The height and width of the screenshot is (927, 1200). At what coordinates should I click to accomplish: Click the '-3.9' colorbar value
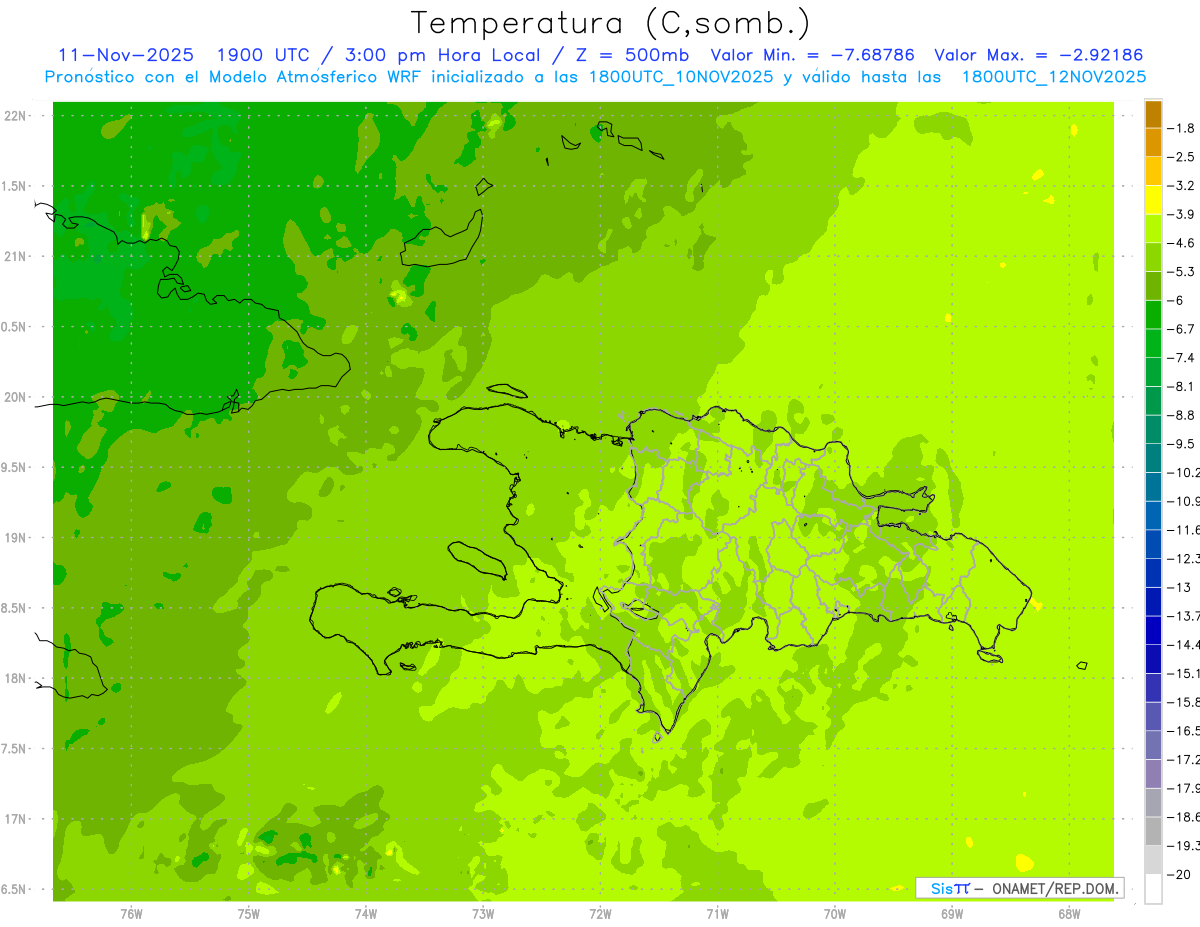[1181, 214]
